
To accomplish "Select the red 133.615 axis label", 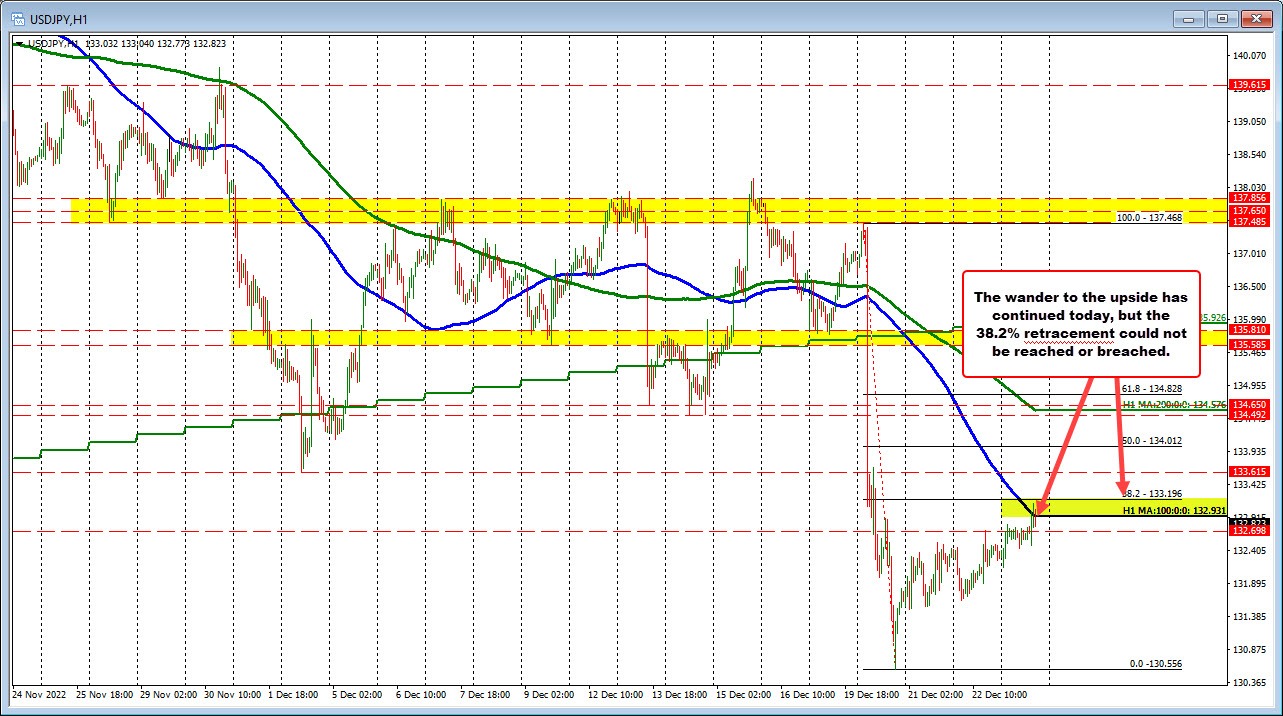I will tap(1248, 471).
